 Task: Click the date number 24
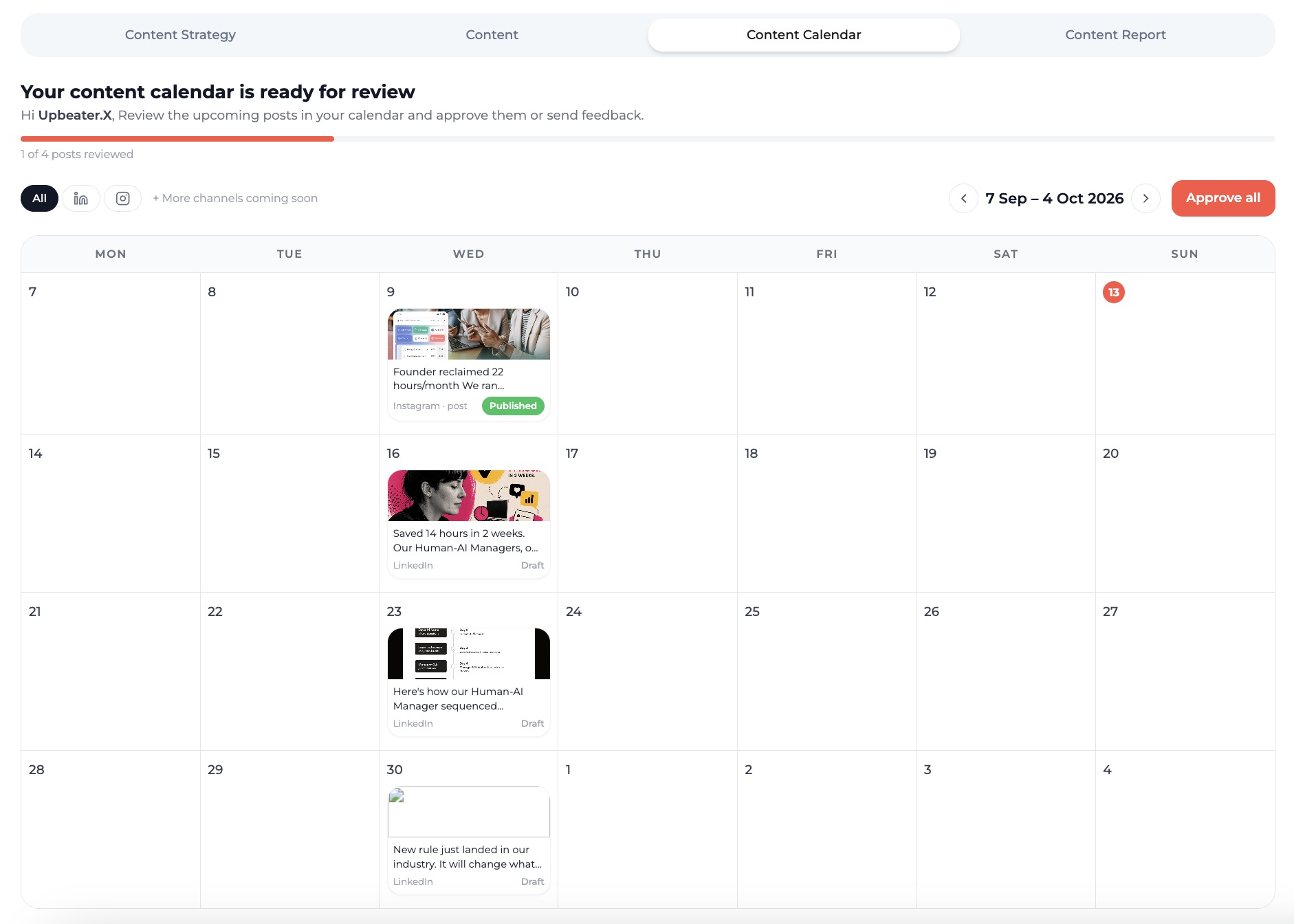[x=573, y=611]
